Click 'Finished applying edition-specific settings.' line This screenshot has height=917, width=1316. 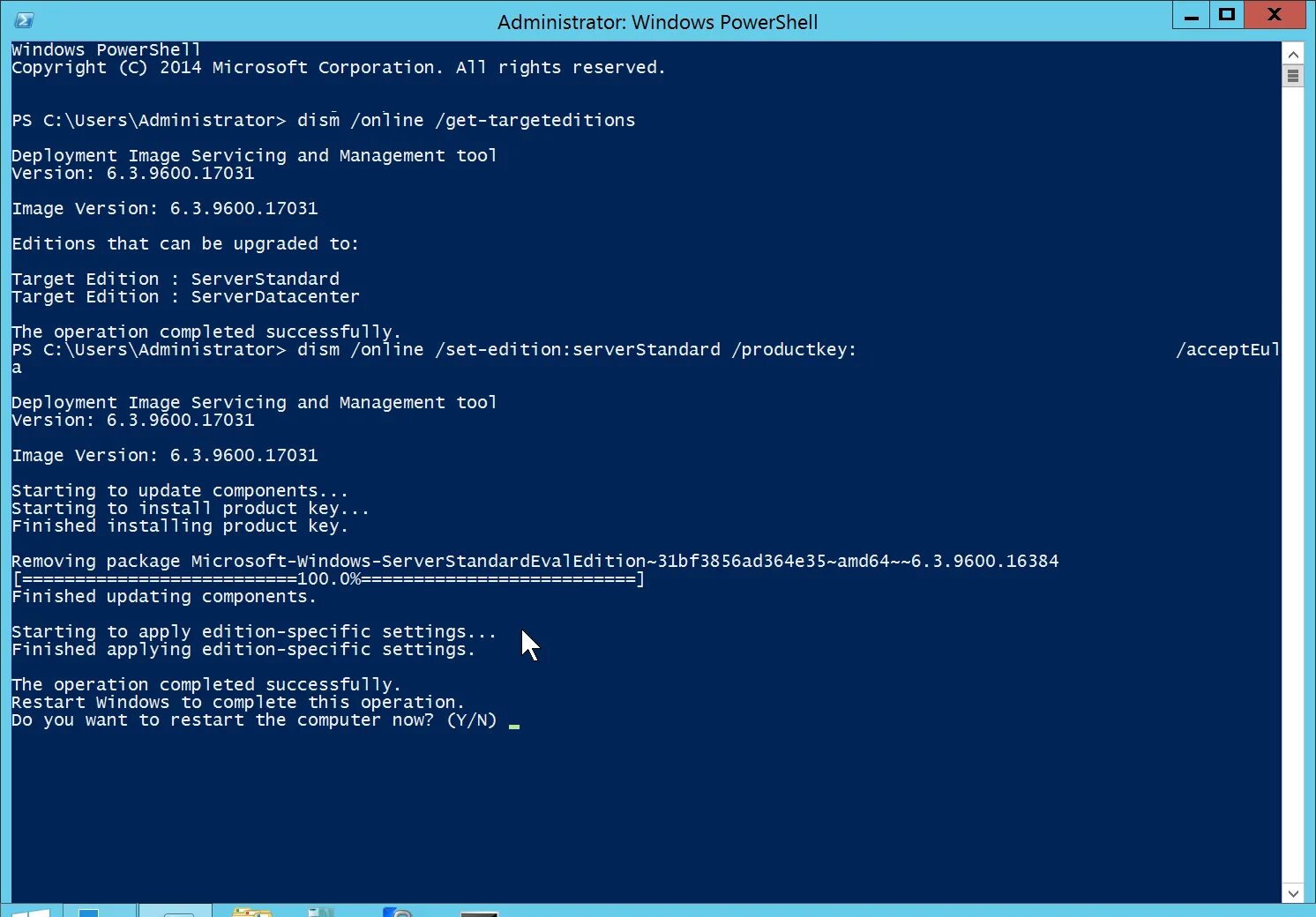[243, 649]
